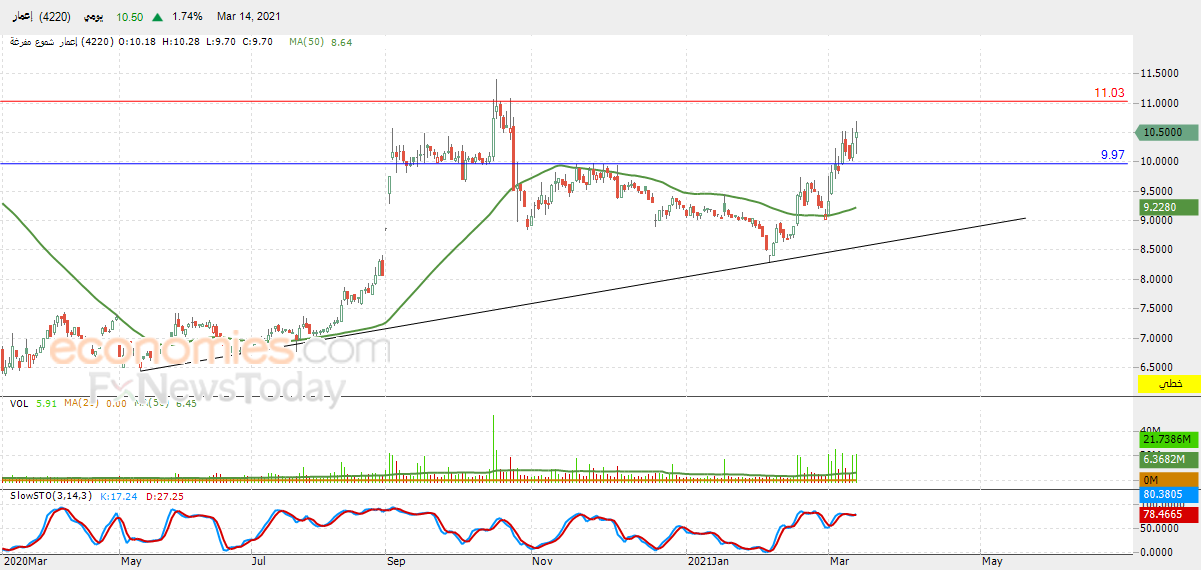Click the SlowSTO(3,14,3) indicator label
The image size is (1201, 570).
pos(48,496)
